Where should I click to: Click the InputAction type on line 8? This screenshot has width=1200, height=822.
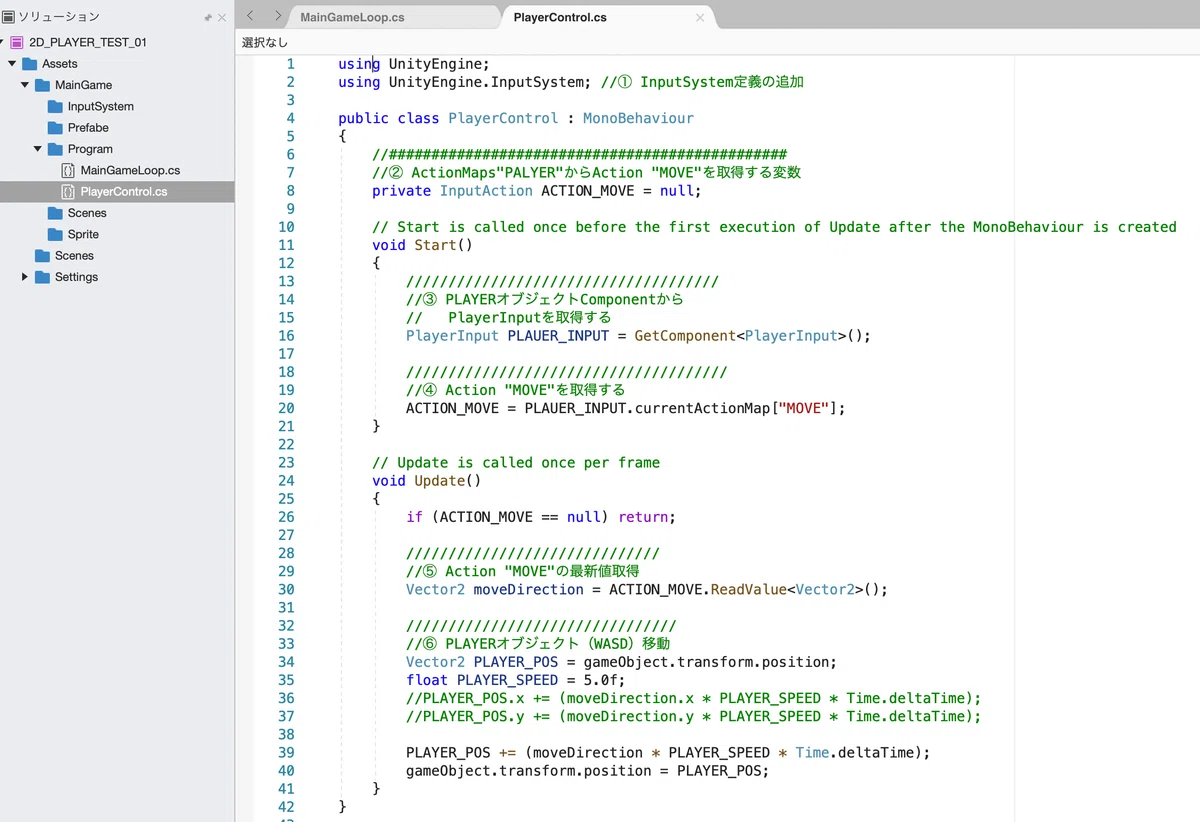486,191
